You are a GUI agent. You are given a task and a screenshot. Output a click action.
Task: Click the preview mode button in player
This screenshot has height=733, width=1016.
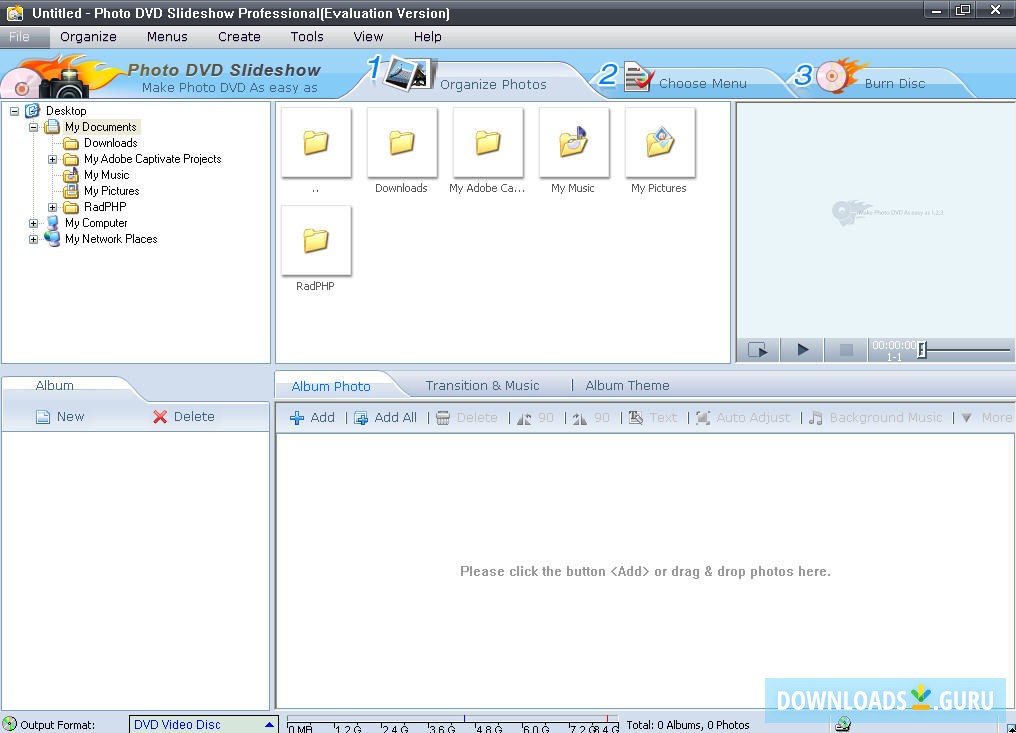click(758, 350)
